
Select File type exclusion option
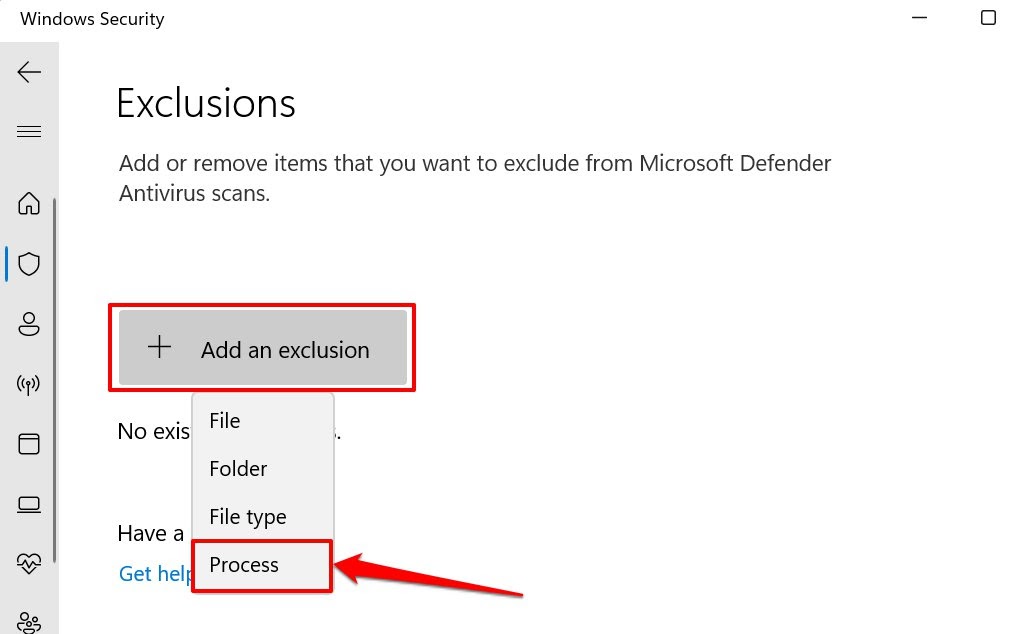coord(248,517)
